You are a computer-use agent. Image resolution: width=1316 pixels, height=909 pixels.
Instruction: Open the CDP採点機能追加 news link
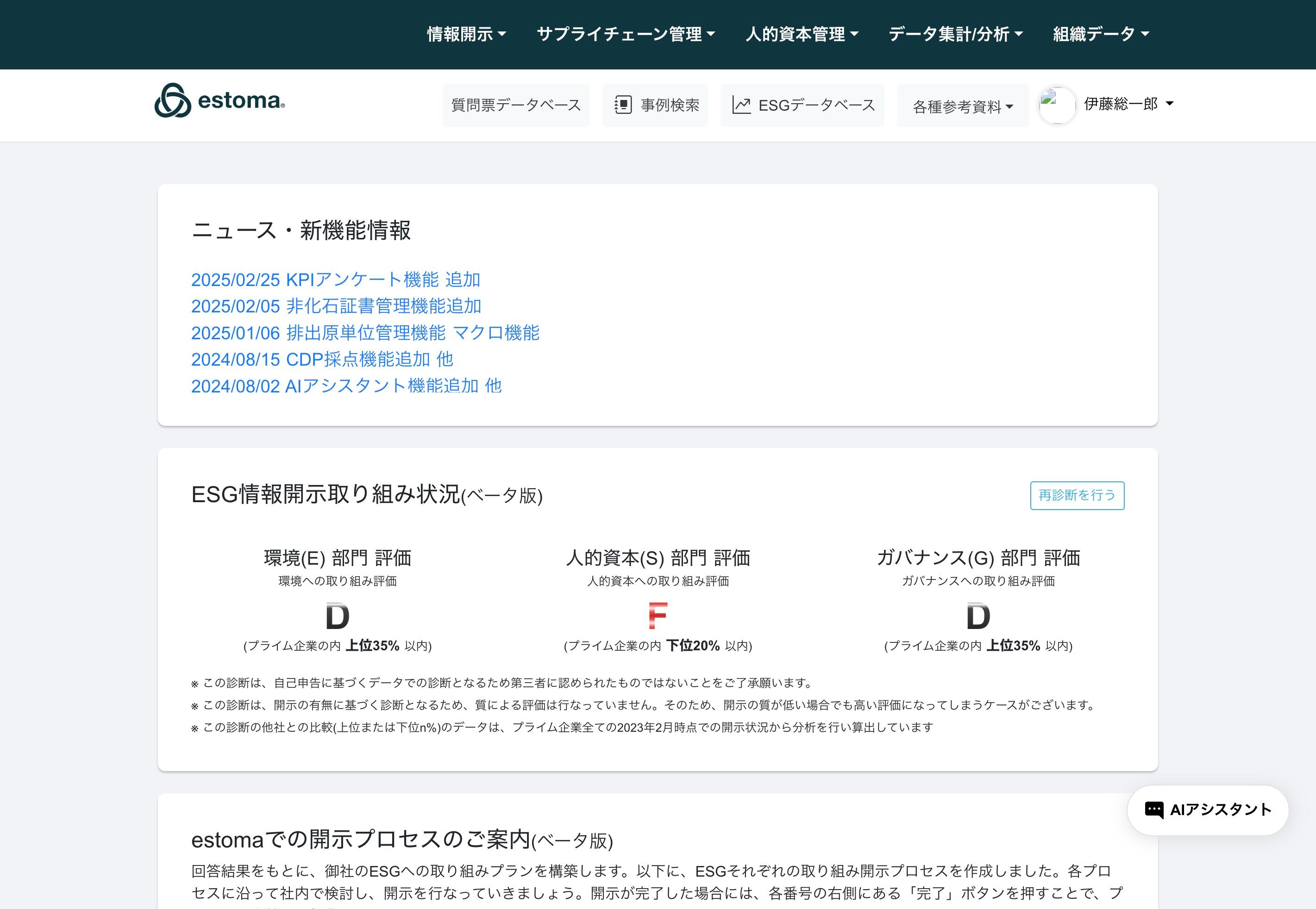(x=322, y=359)
